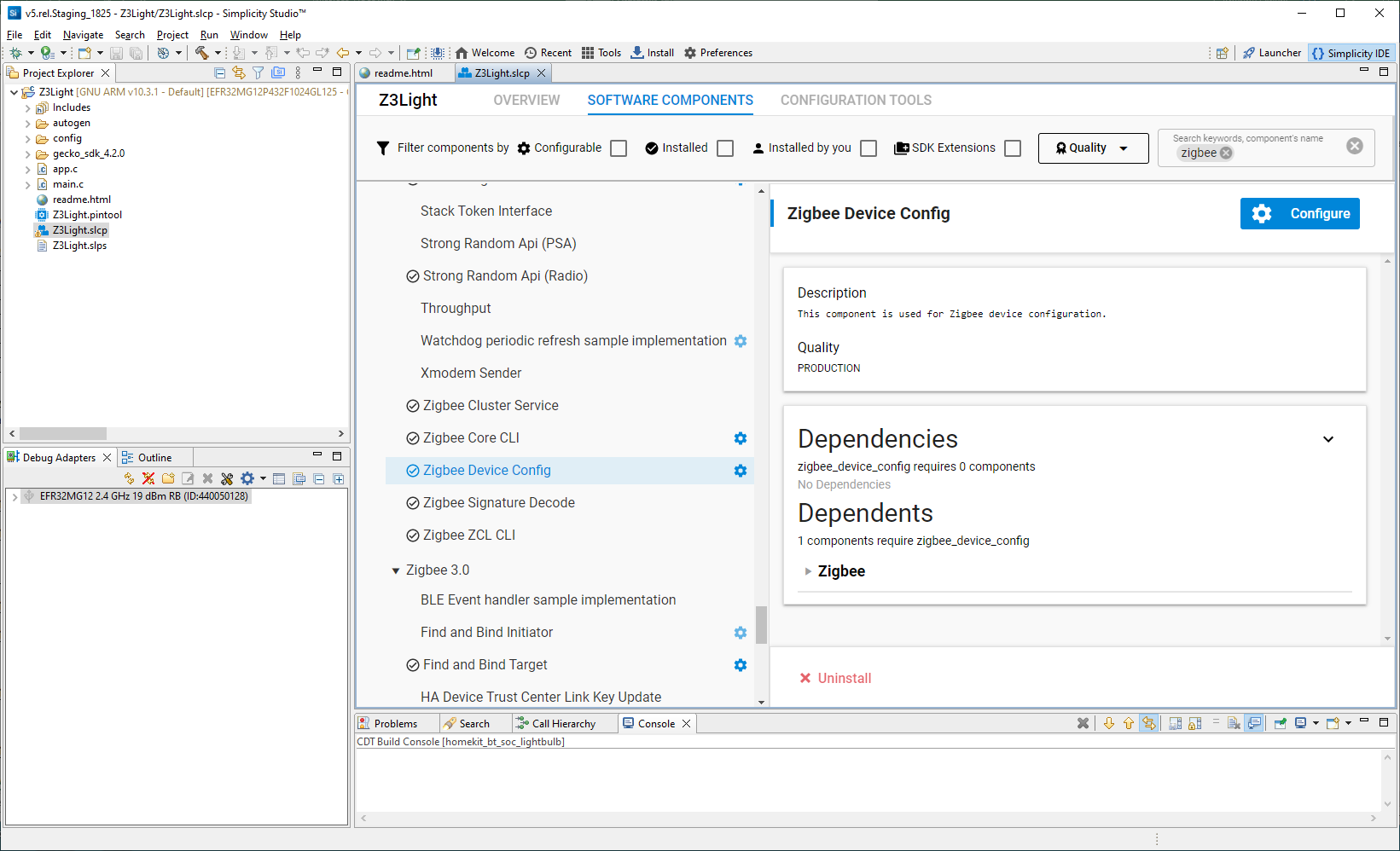Screen dimensions: 1400x851
Task: Click the Tools grid icon in toolbar
Action: (x=588, y=53)
